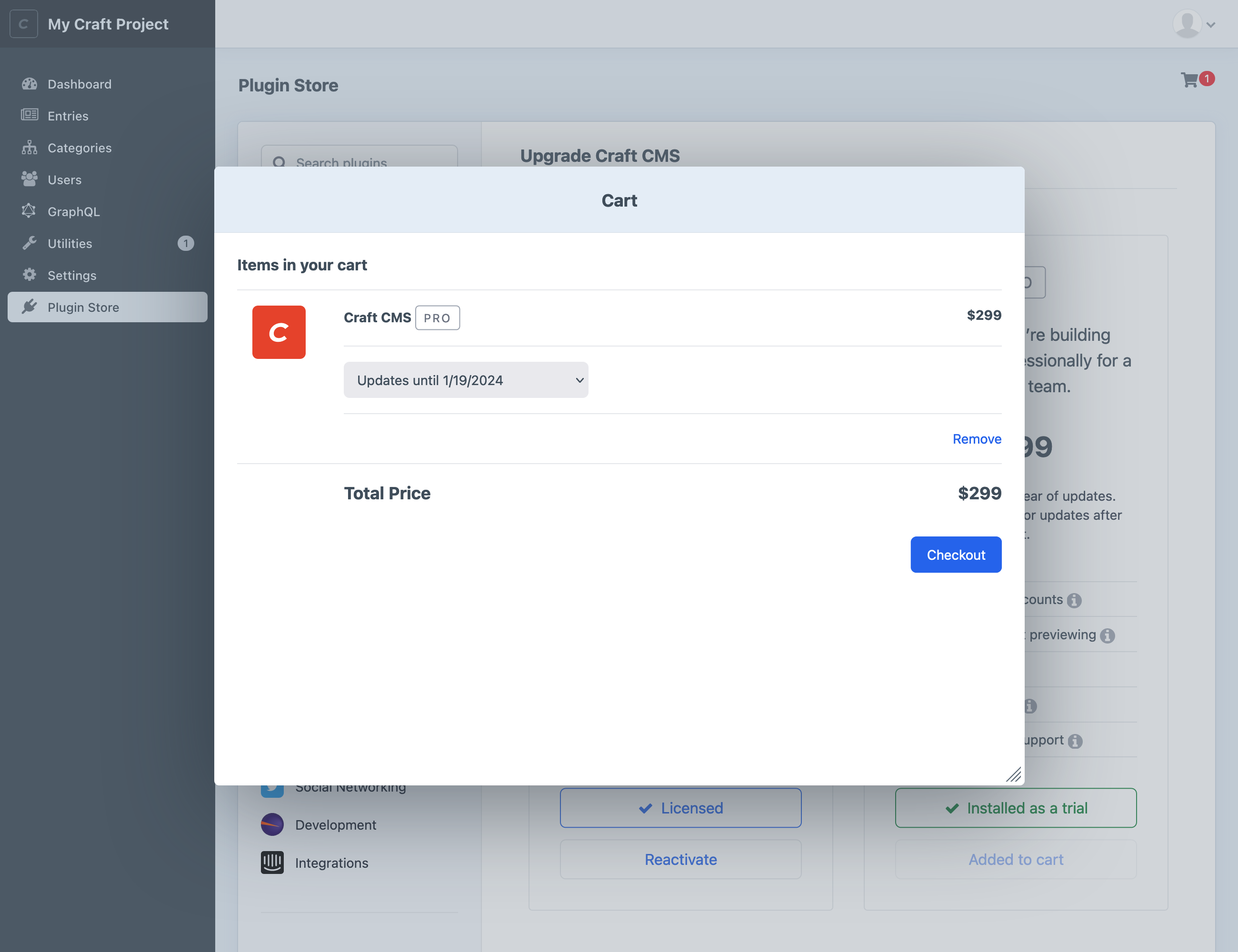Click 'My Craft Project' site name
1238x952 pixels.
108,24
